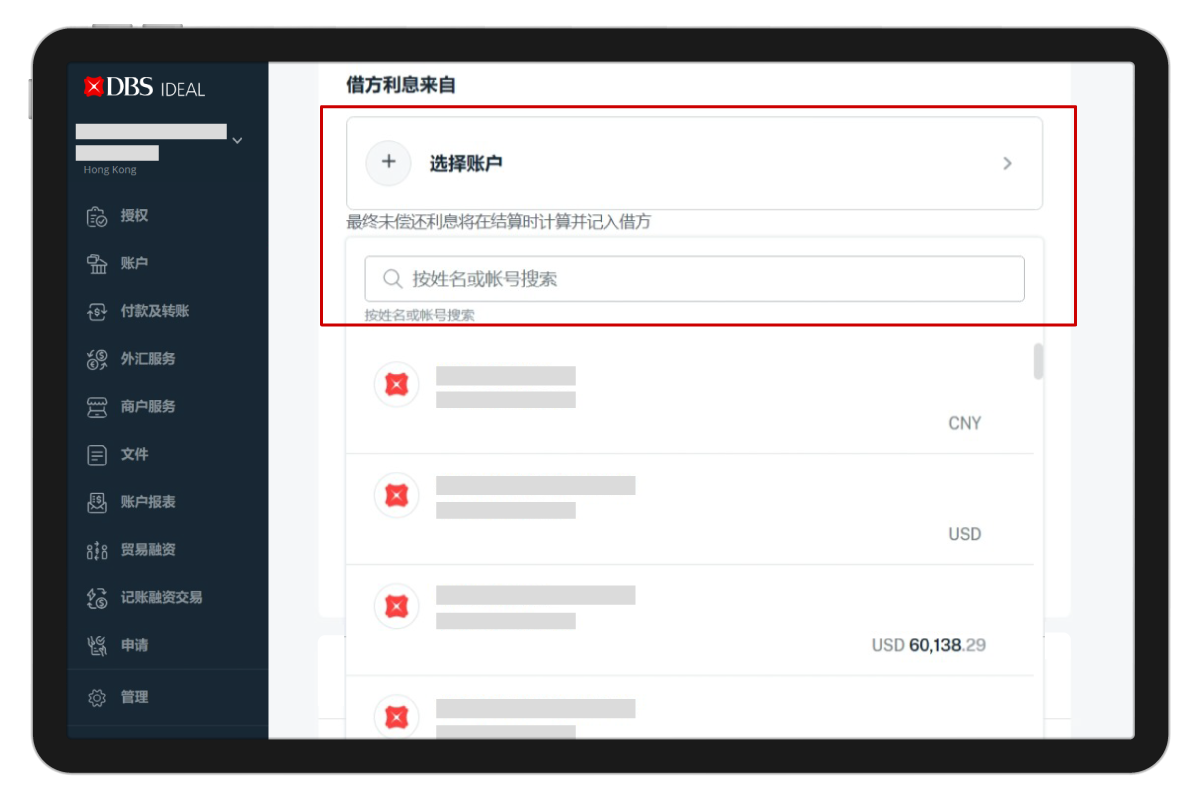
Task: Focus the 按姓名或帐号搜索 search field
Action: (x=694, y=279)
